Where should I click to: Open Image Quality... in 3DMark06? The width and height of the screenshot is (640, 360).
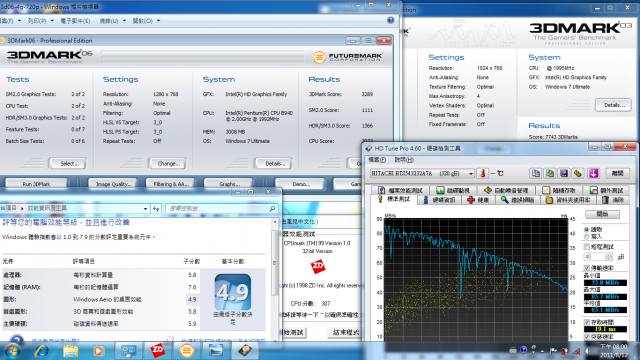113,184
